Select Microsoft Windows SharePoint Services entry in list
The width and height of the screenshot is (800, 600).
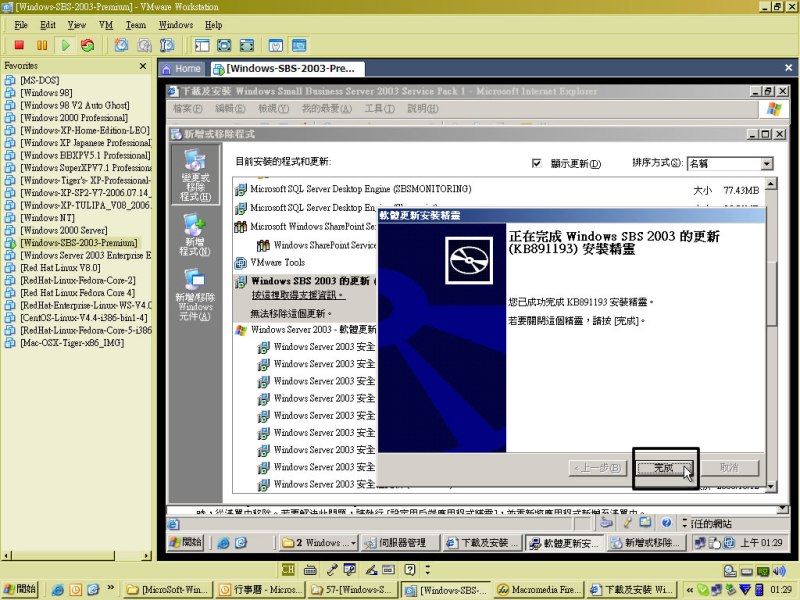point(313,227)
